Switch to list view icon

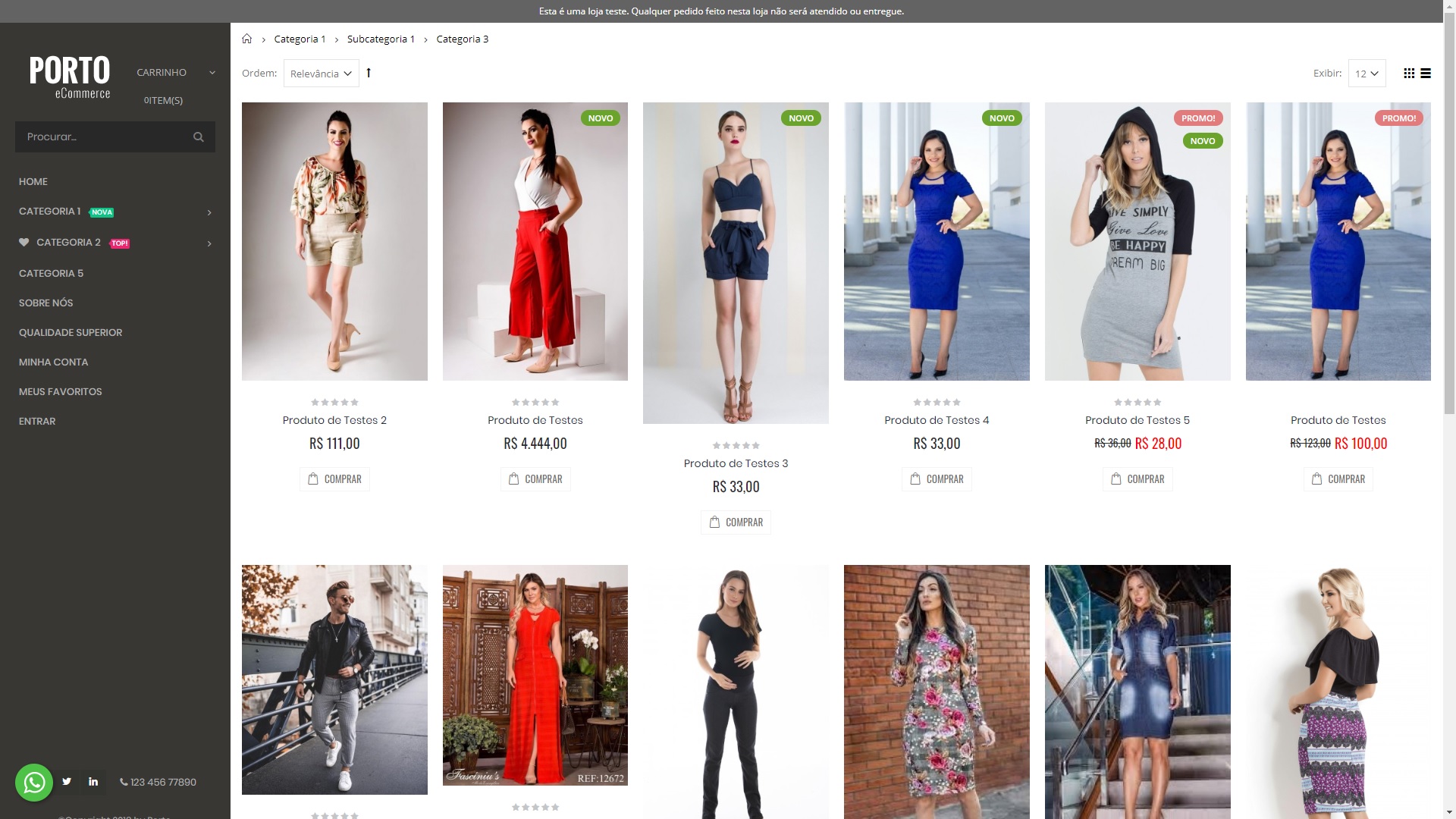click(x=1426, y=74)
